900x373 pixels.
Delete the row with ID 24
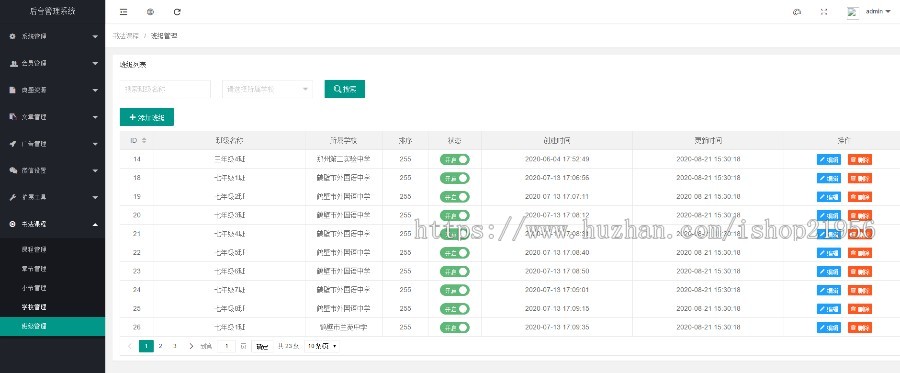[x=860, y=290]
